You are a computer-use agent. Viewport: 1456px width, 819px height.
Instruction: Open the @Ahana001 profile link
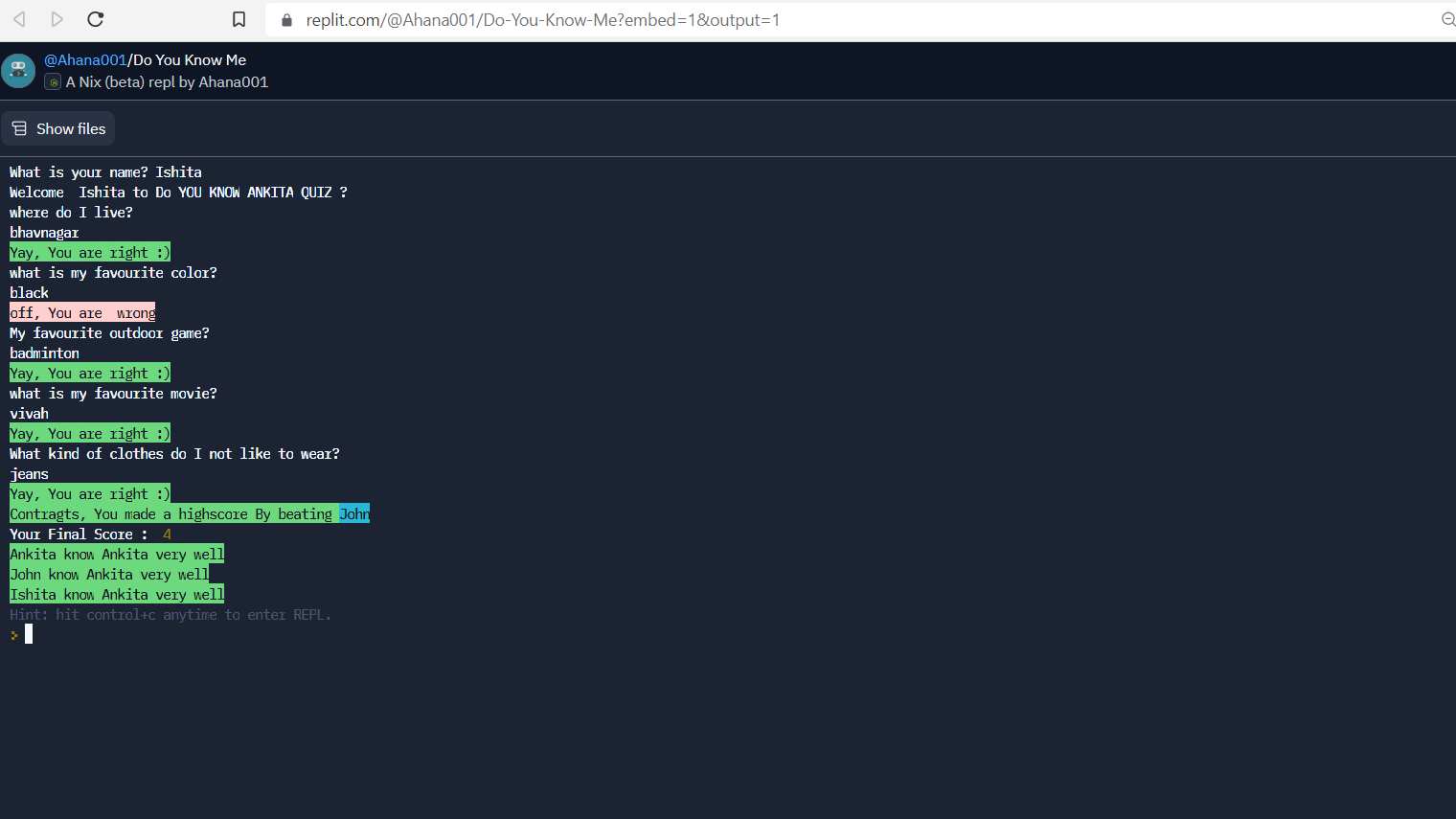pos(85,59)
